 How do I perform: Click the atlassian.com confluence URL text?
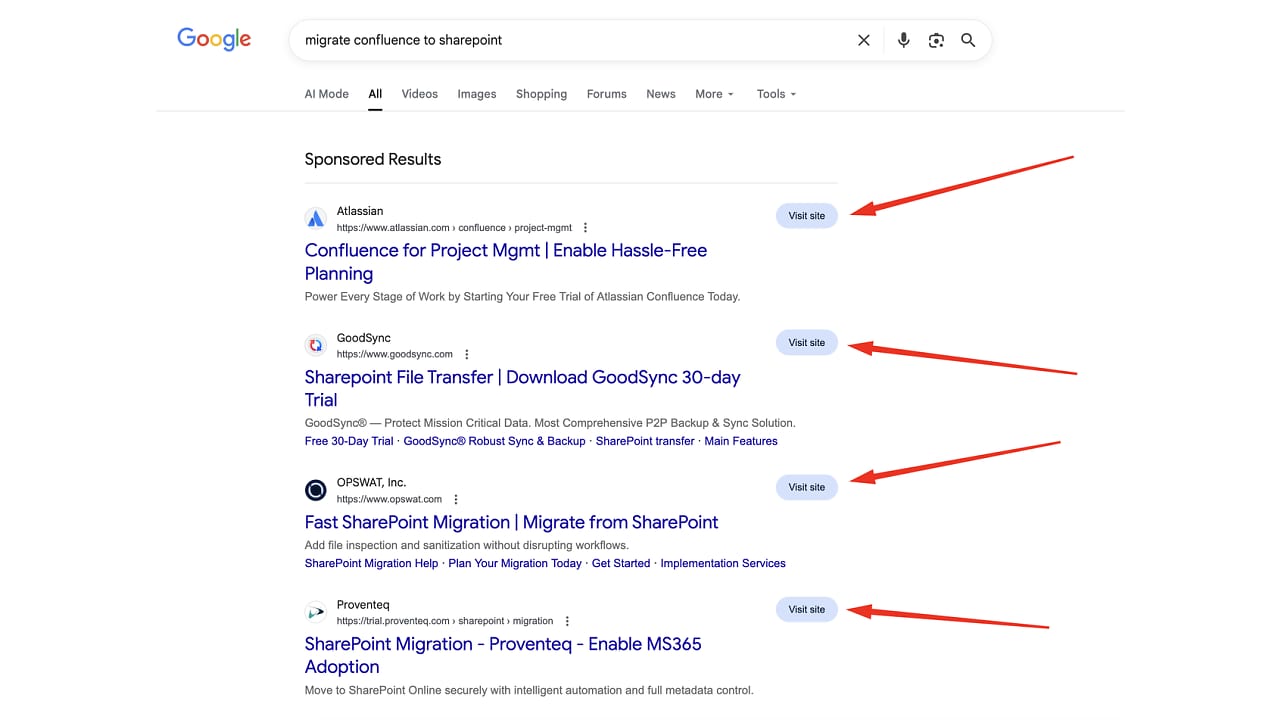click(x=454, y=228)
